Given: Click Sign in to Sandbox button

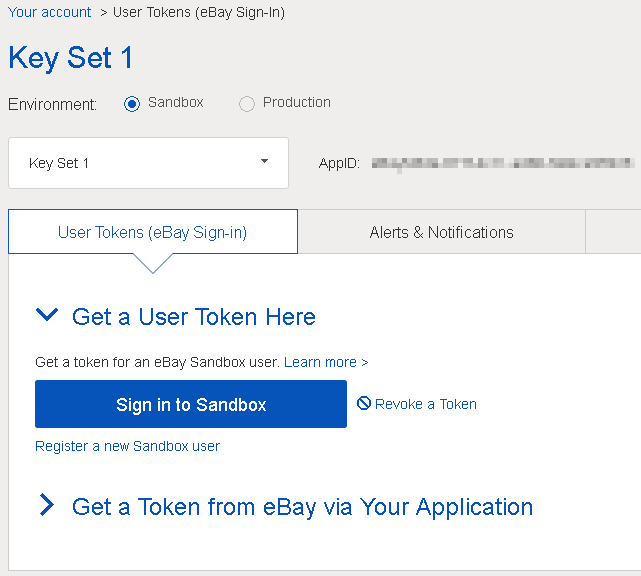Looking at the screenshot, I should pos(191,404).
